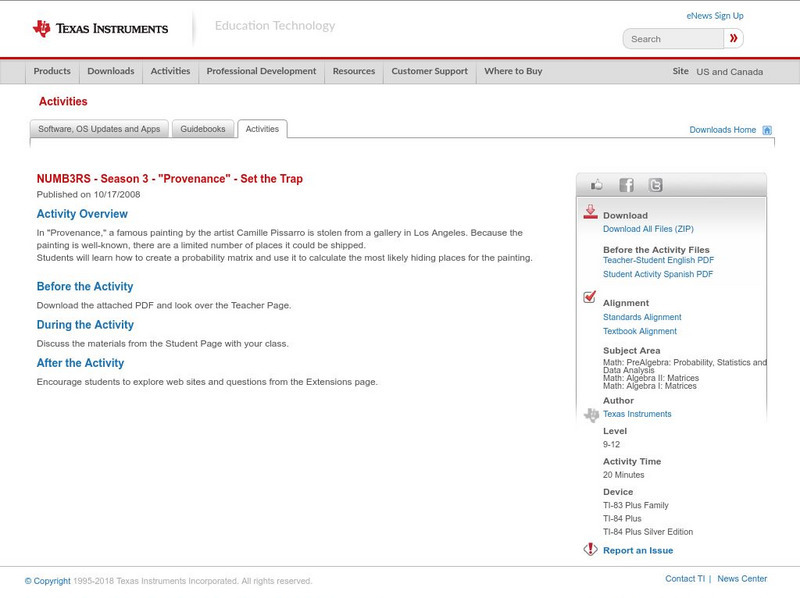Screen dimensions: 800x598
Task: Open Texas Instruments author link
Action: 637,414
